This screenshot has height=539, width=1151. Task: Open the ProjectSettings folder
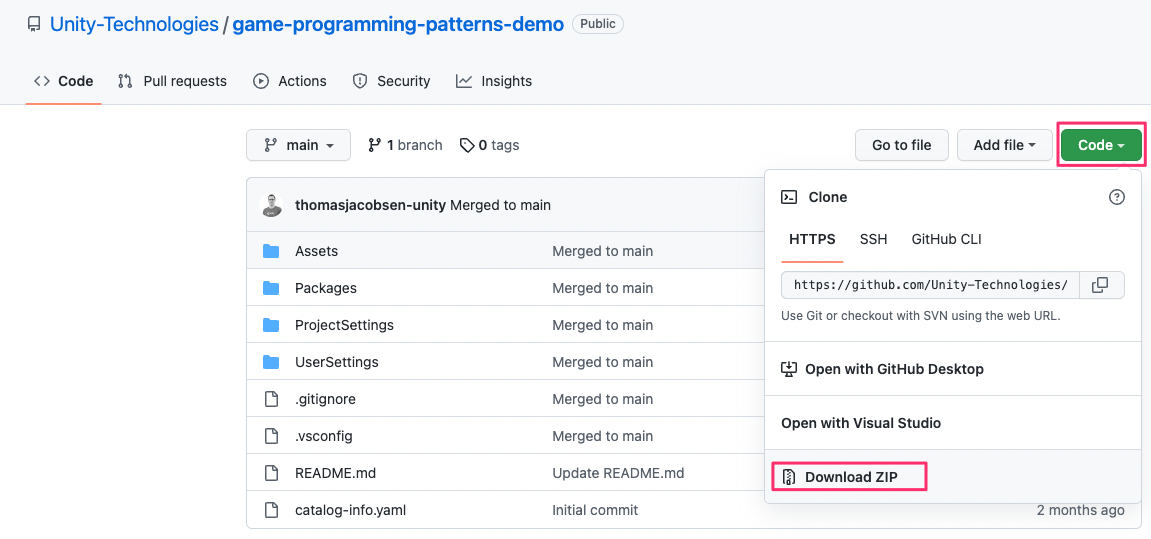[x=344, y=325]
